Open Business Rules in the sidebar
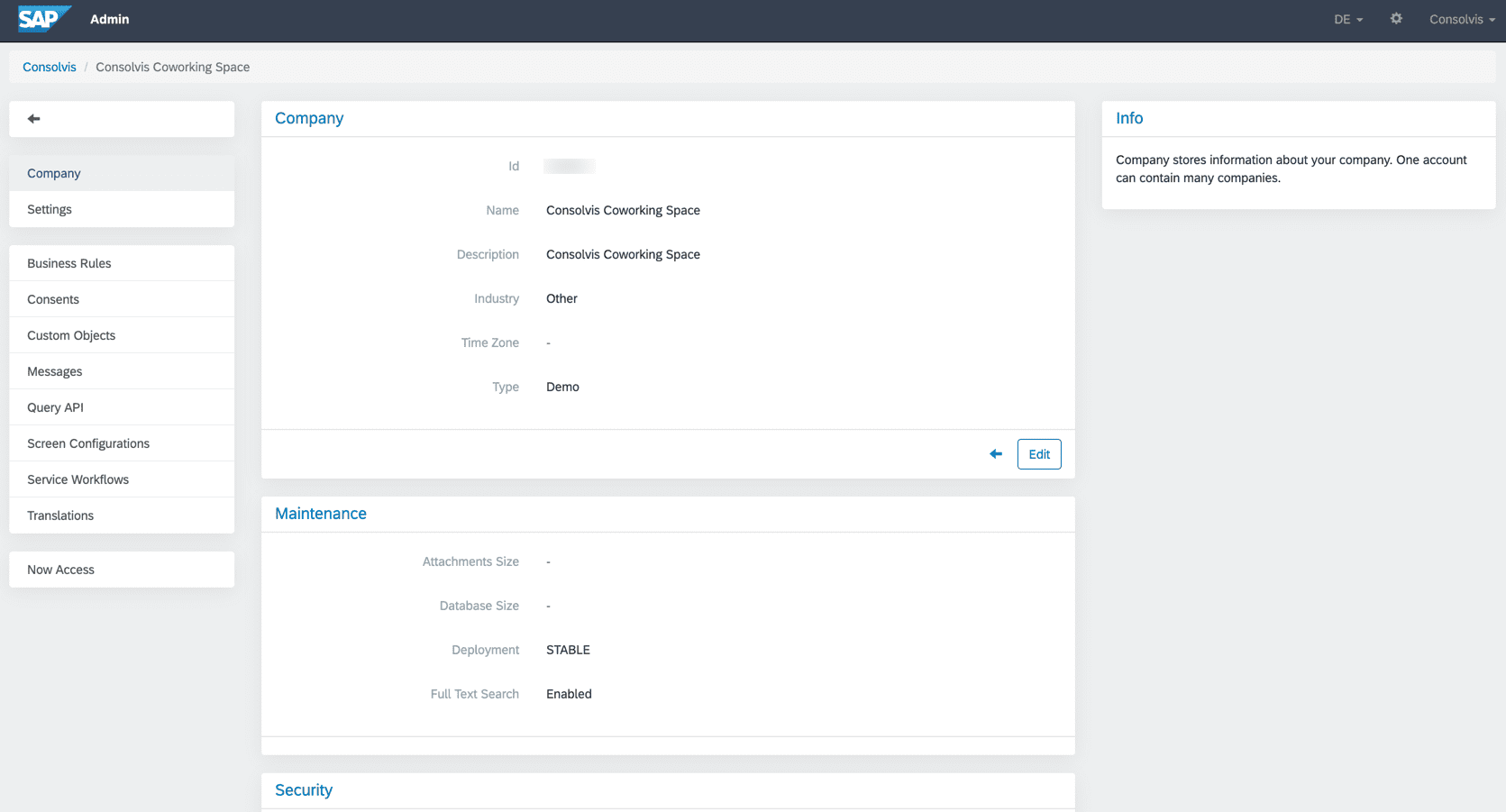Image resolution: width=1506 pixels, height=812 pixels. tap(122, 263)
